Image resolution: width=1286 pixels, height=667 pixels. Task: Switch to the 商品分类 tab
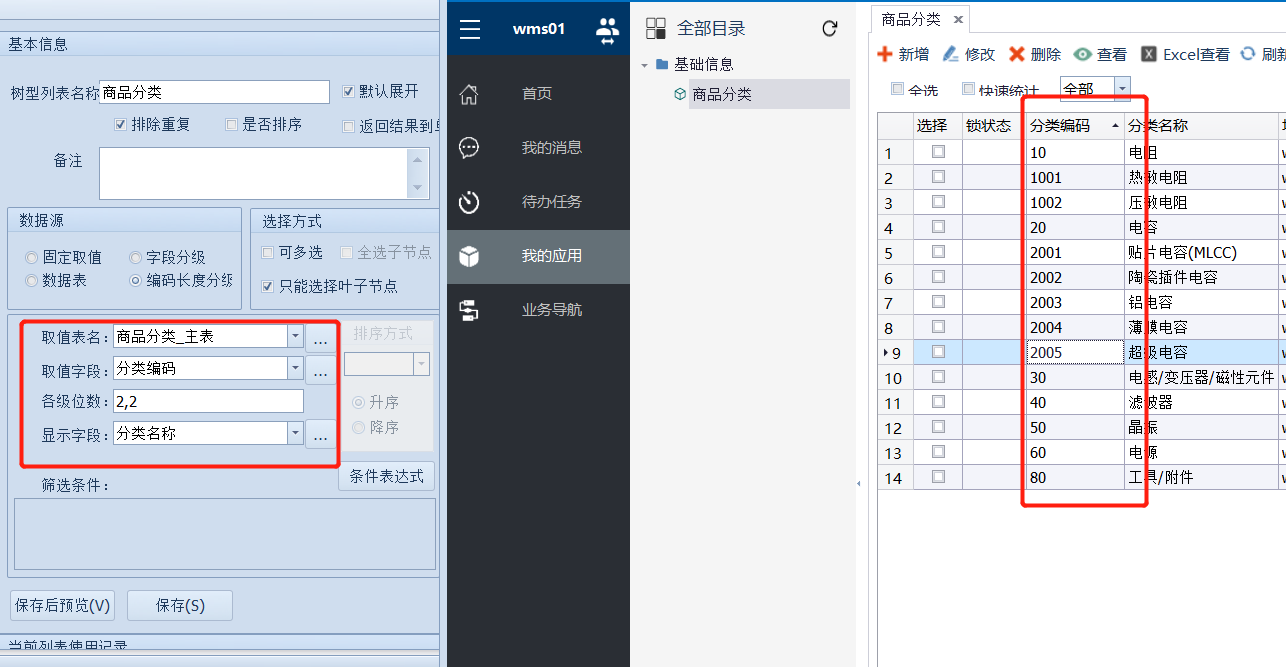(x=910, y=19)
